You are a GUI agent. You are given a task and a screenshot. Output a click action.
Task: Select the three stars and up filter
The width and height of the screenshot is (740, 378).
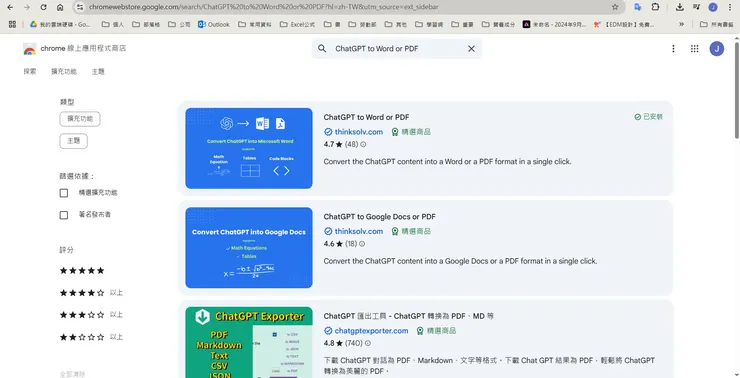point(91,315)
